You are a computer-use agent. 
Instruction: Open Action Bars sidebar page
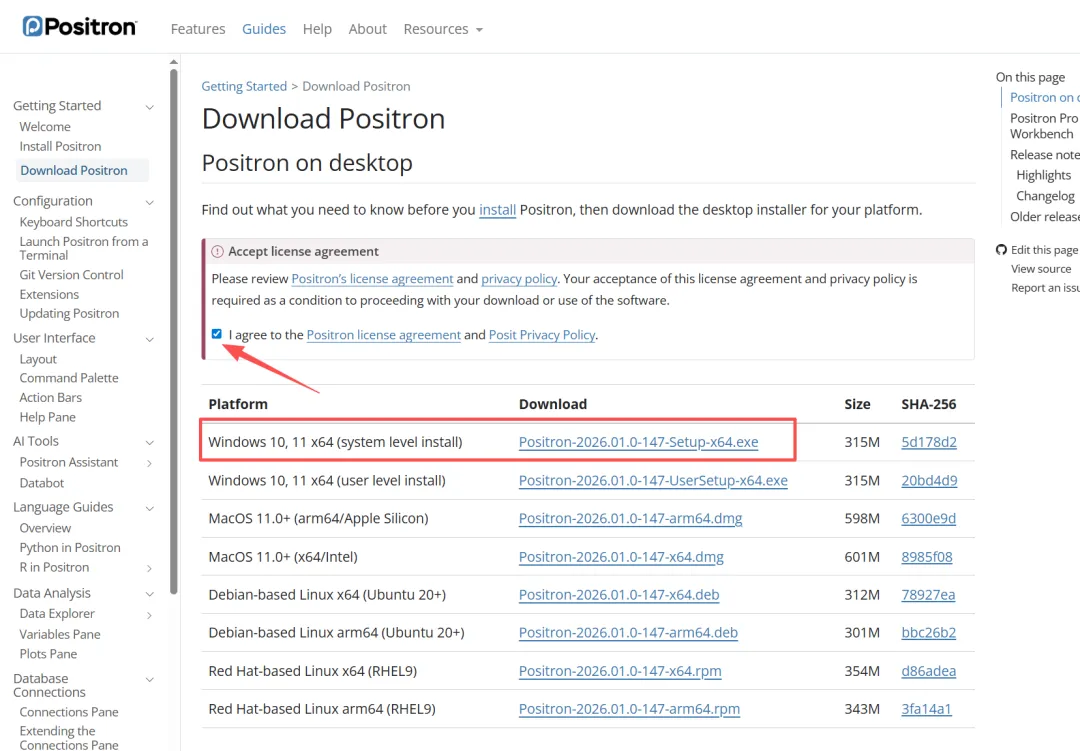(x=50, y=398)
